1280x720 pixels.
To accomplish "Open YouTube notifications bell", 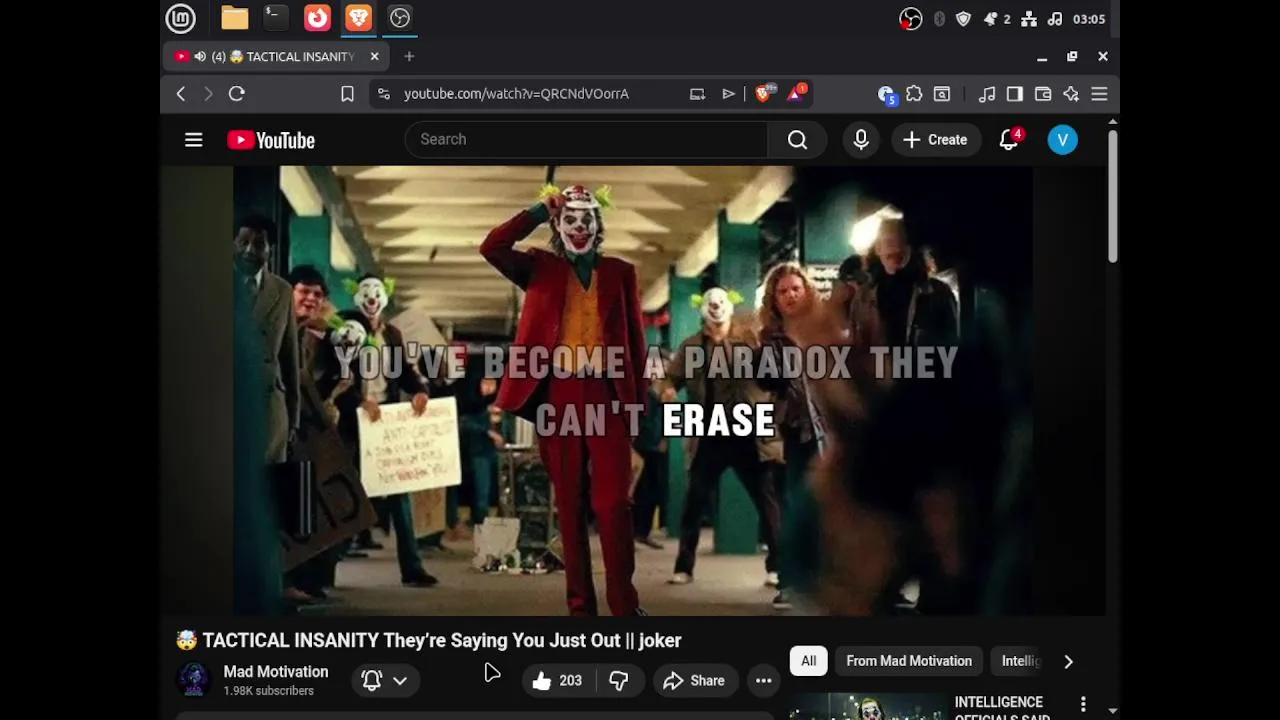I will (x=1009, y=140).
